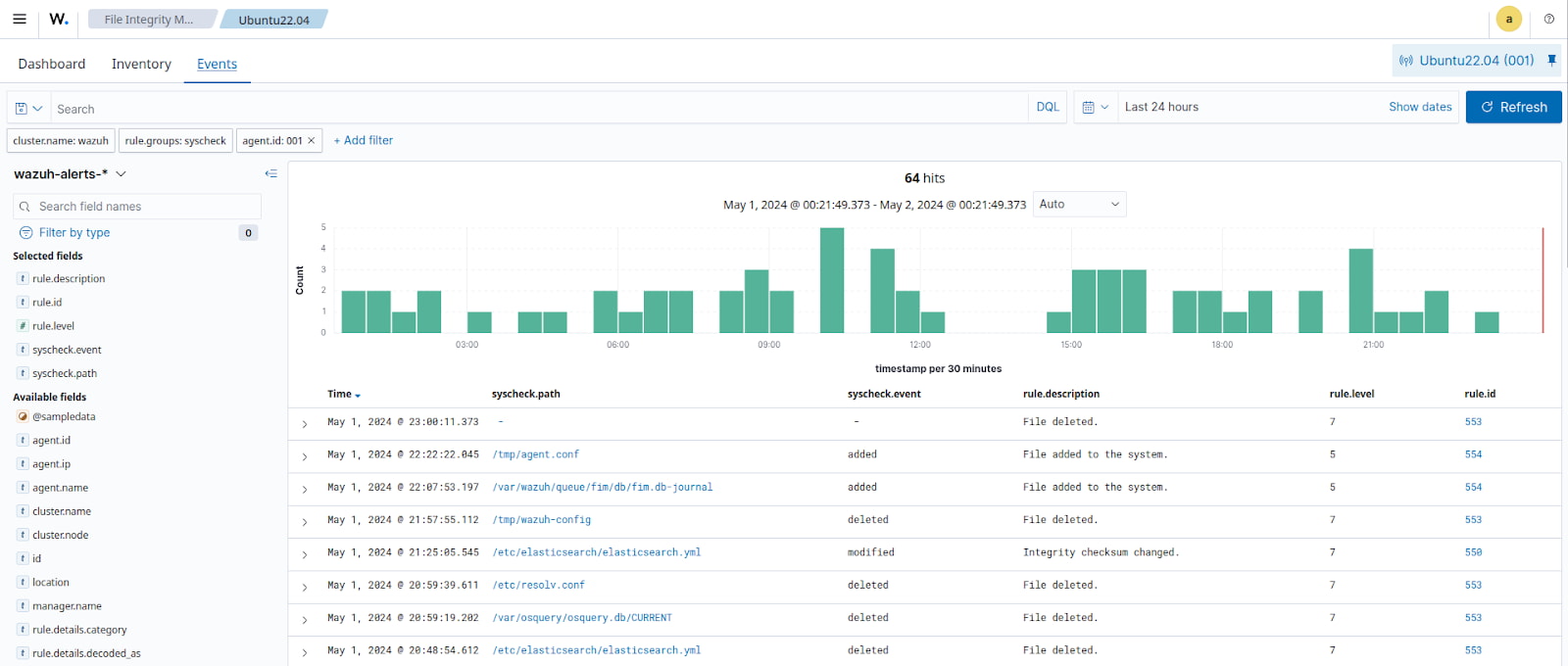Click the Refresh button
The width and height of the screenshot is (1568, 666).
coord(1513,107)
